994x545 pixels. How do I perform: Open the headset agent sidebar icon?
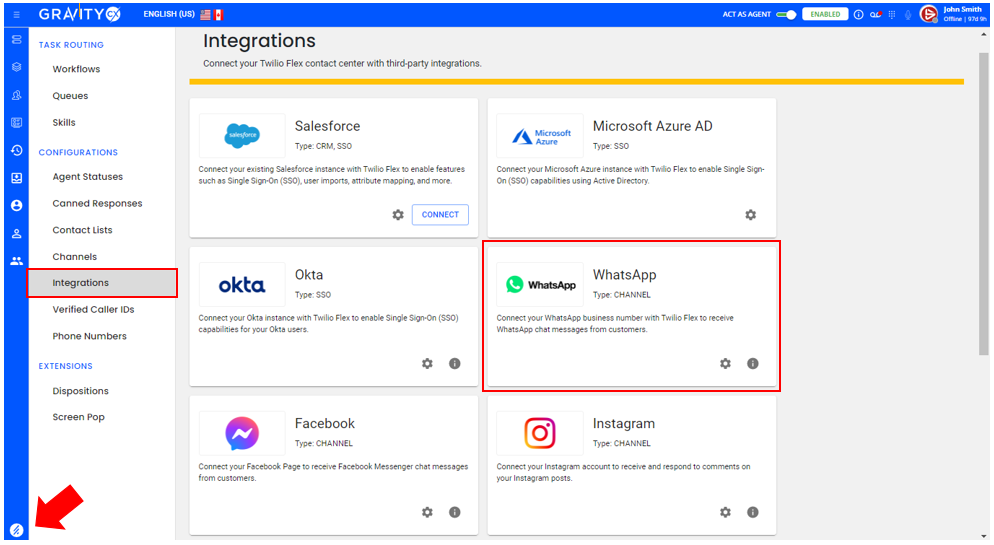pos(16,95)
